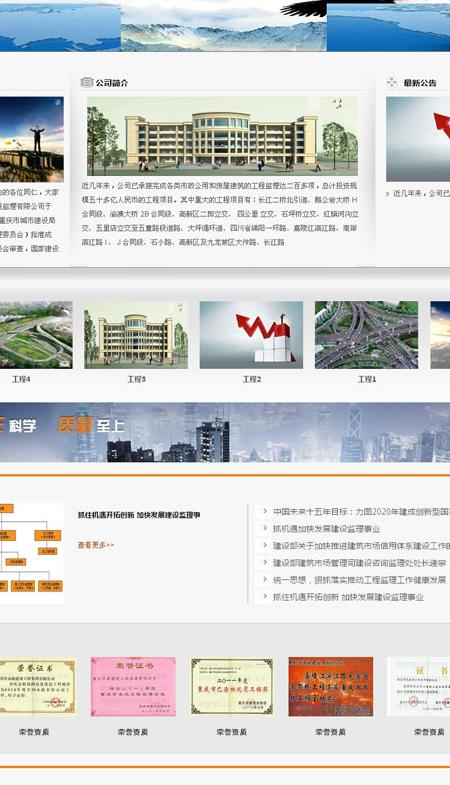The height and width of the screenshot is (785, 450).
Task: Open news 抓机遇加快发展建设监理事业
Action: pyautogui.click(x=326, y=529)
